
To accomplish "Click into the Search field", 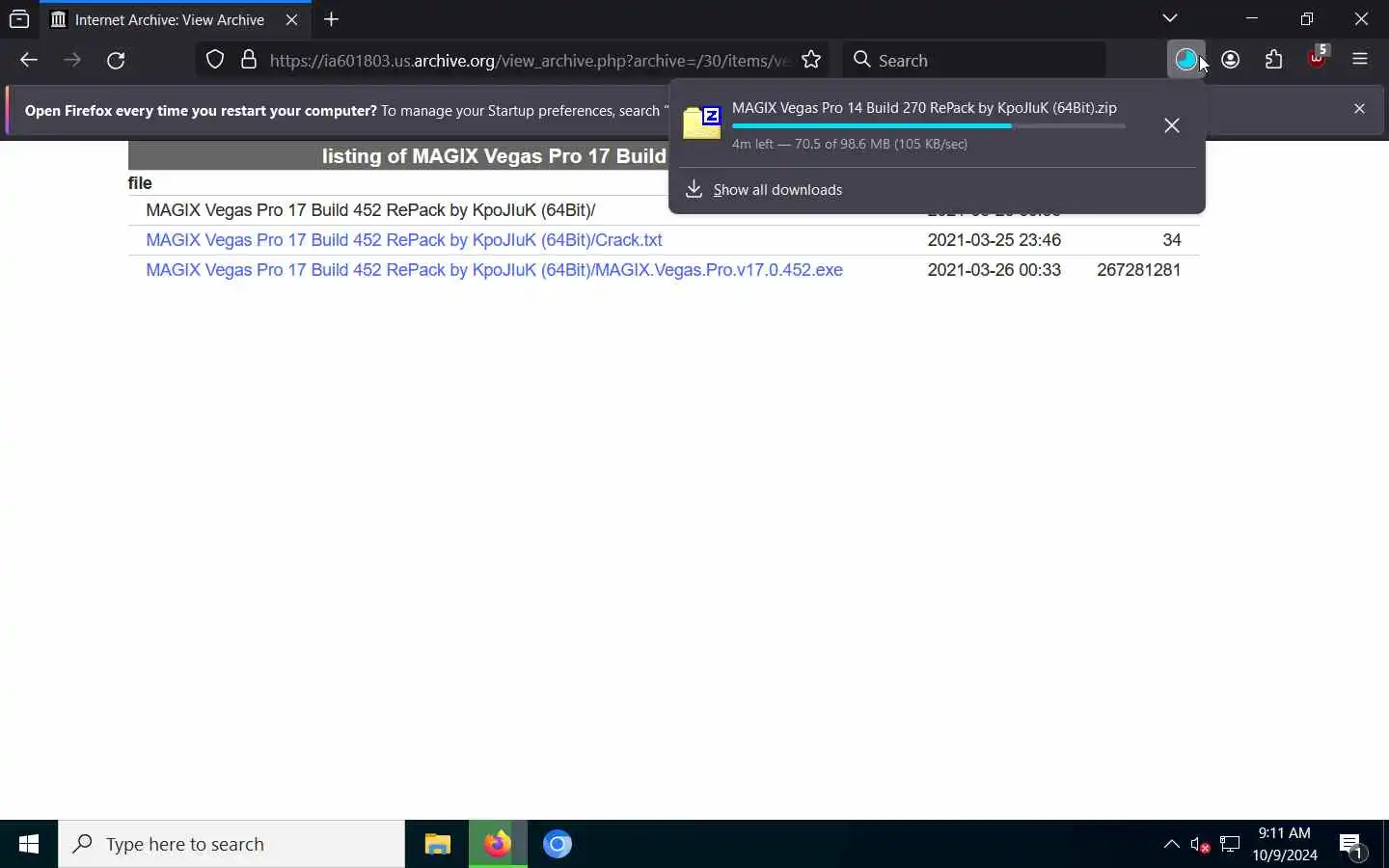I will pos(974,60).
